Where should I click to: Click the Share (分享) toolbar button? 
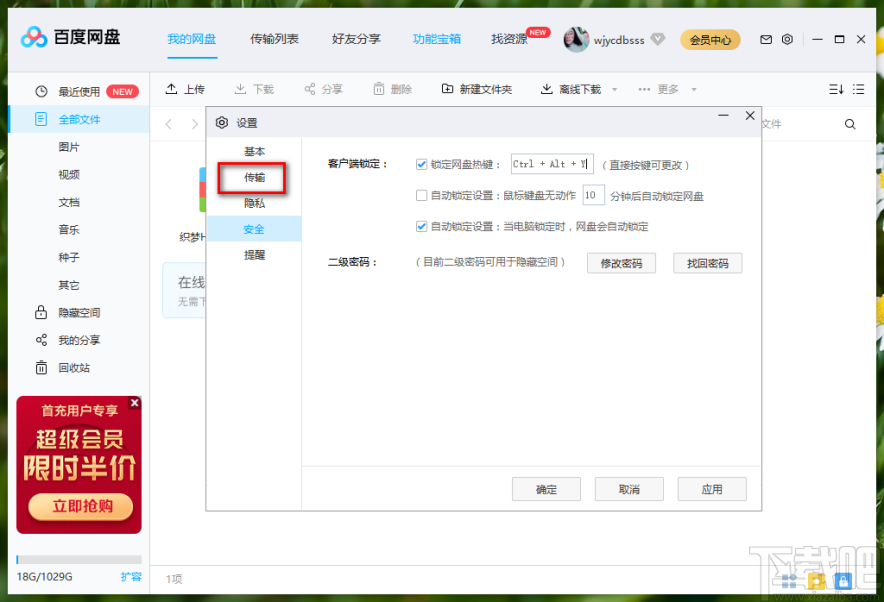[324, 89]
